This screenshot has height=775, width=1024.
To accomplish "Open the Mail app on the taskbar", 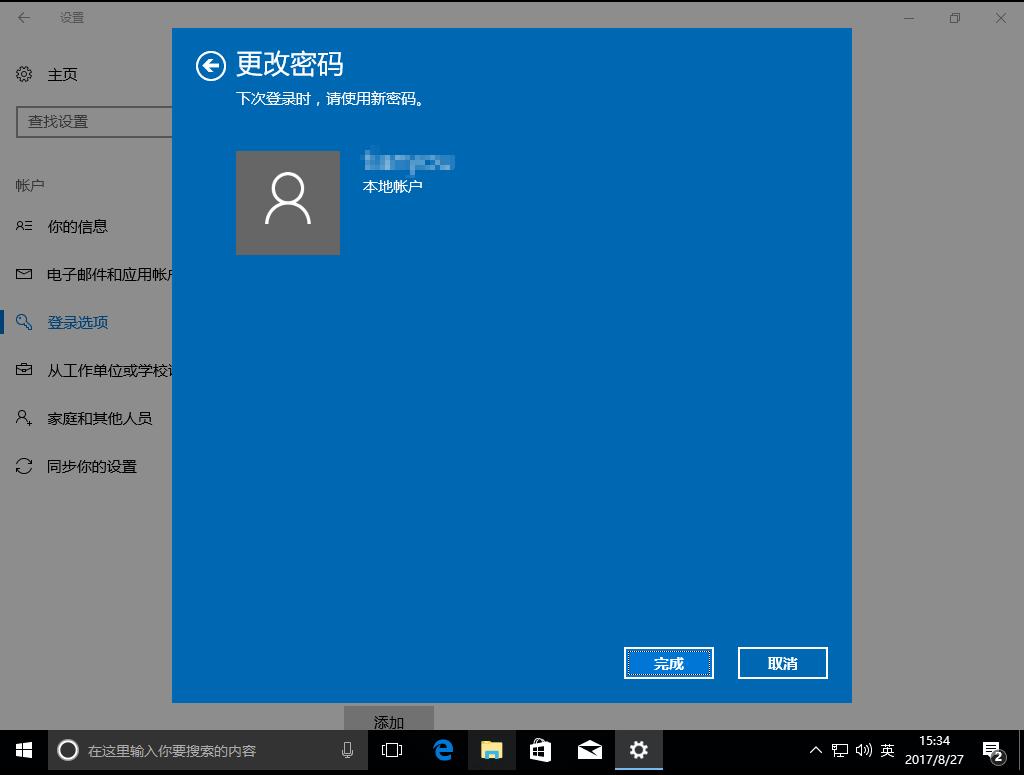I will pos(589,749).
